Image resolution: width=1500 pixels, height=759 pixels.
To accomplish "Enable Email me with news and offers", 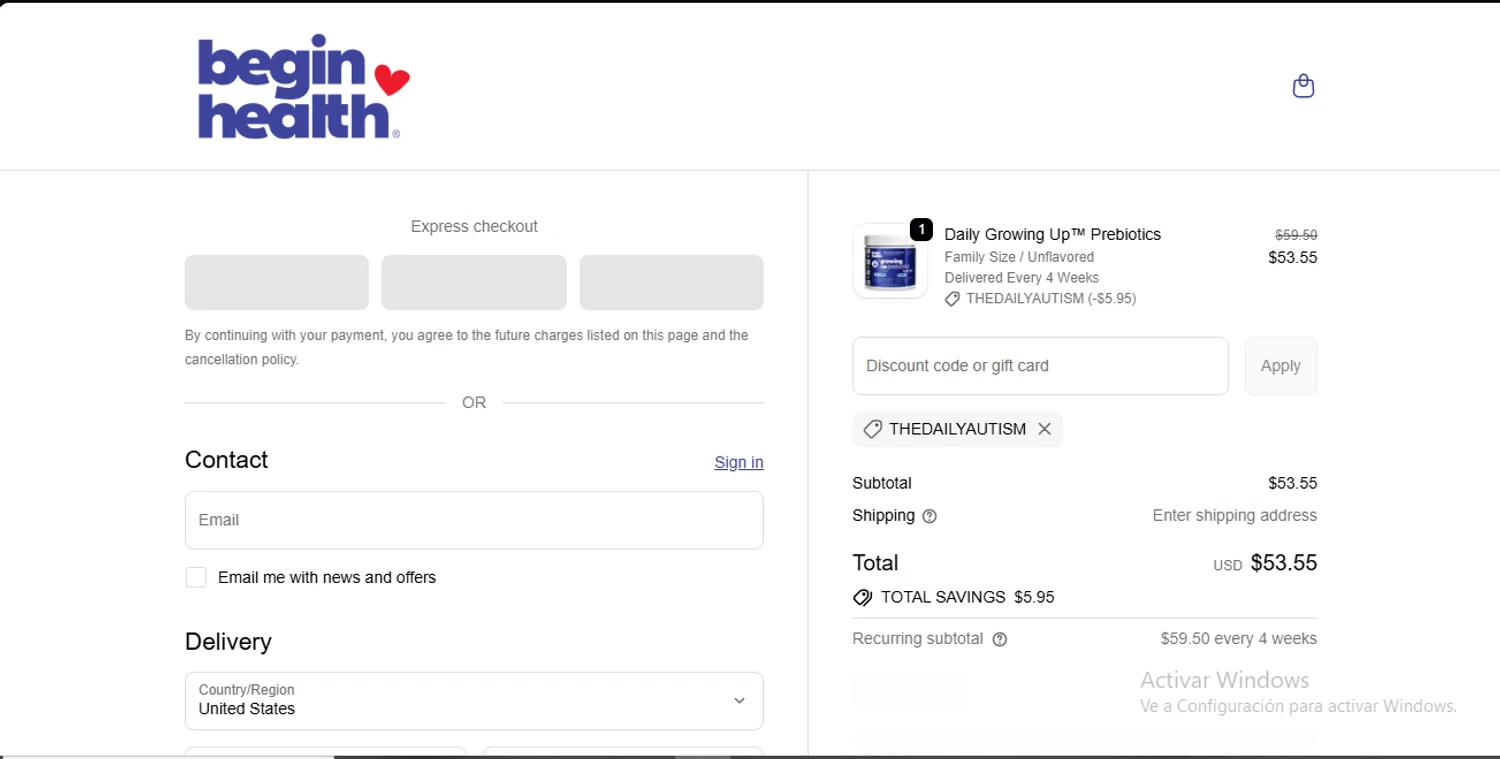I will click(x=196, y=577).
